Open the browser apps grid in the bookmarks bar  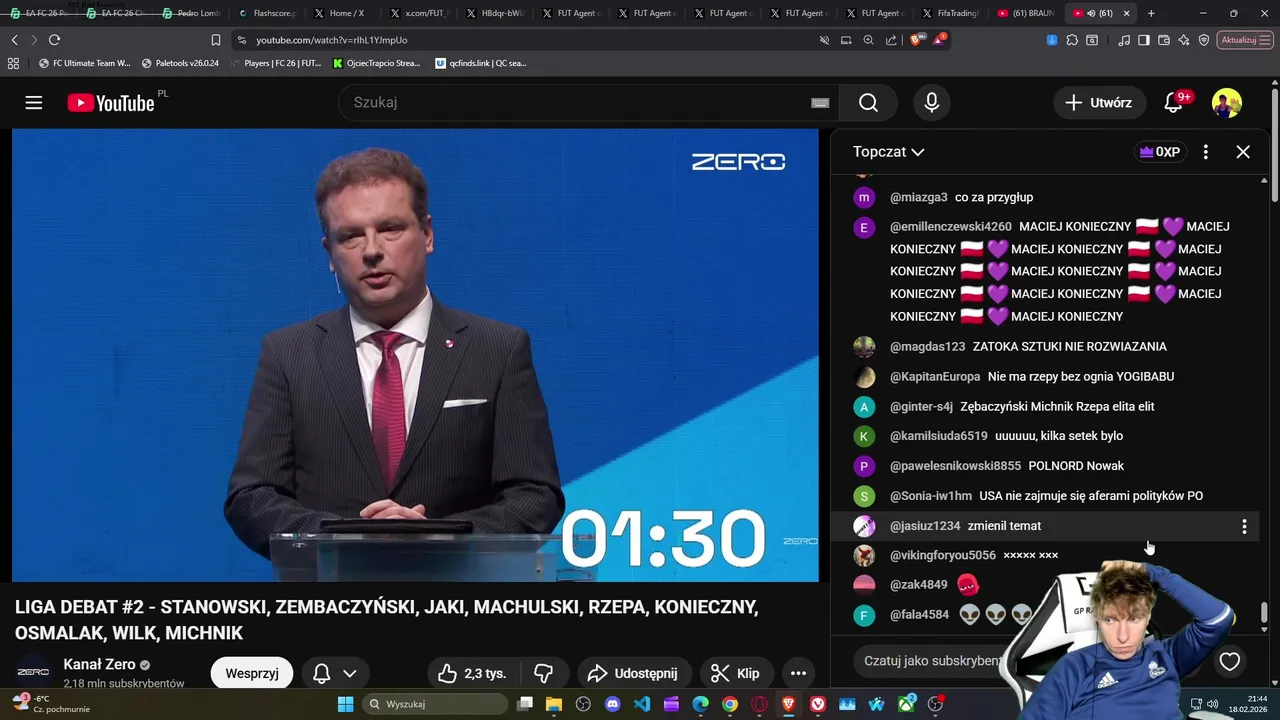pyautogui.click(x=13, y=63)
